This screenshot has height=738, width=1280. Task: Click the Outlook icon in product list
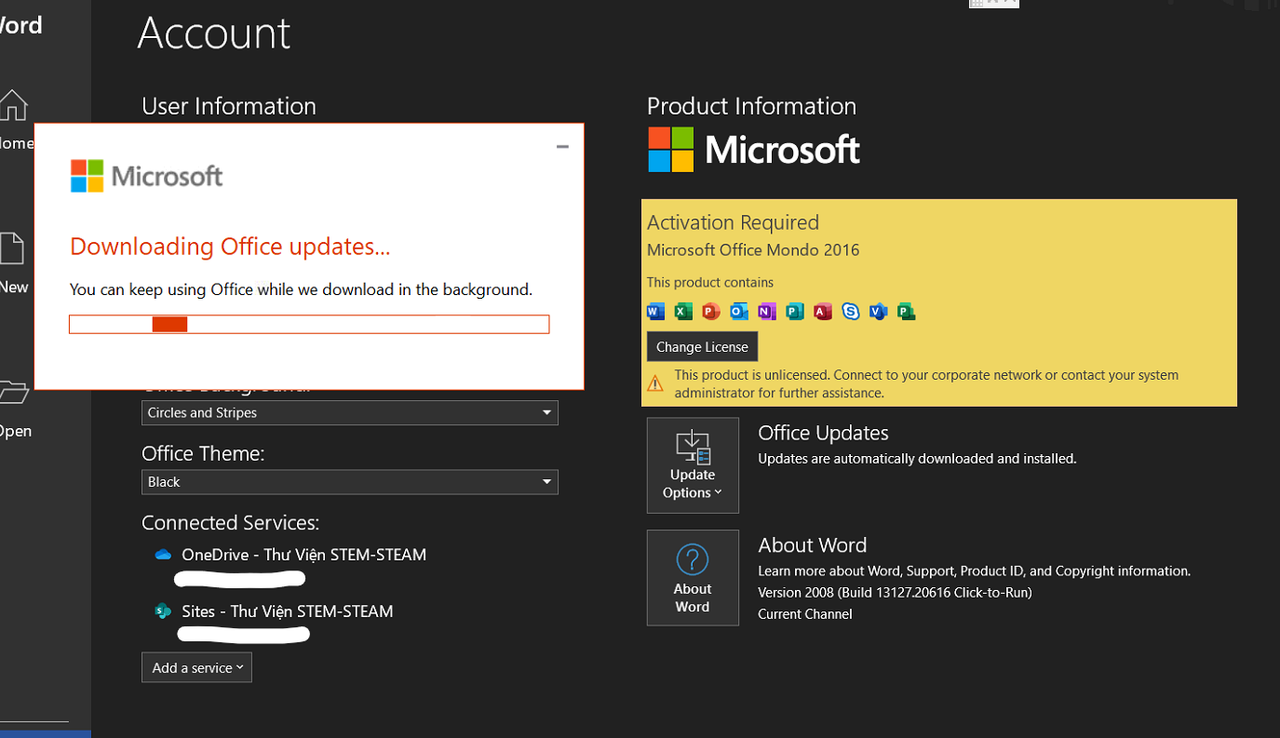(x=739, y=311)
